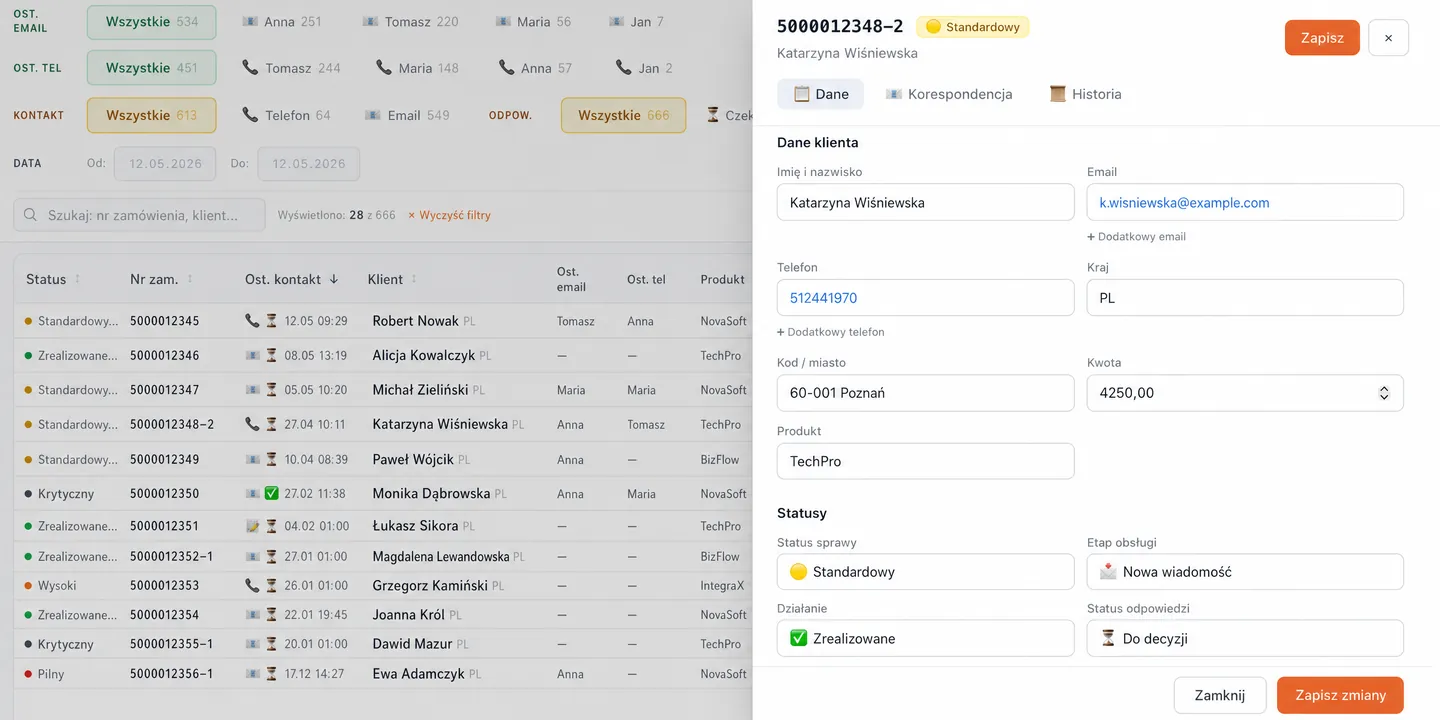1440x720 pixels.
Task: Click order number 5000012352-1
Action: 171,556
